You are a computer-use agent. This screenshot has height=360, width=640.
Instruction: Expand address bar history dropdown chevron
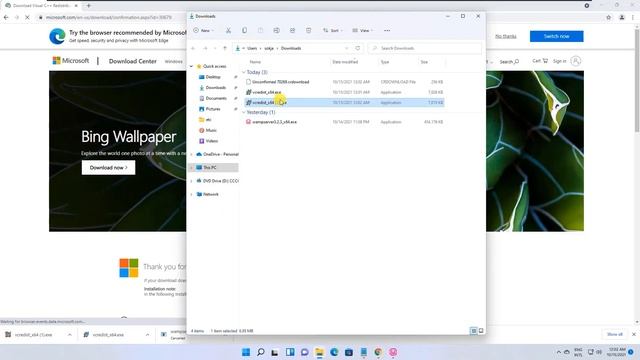(347, 48)
